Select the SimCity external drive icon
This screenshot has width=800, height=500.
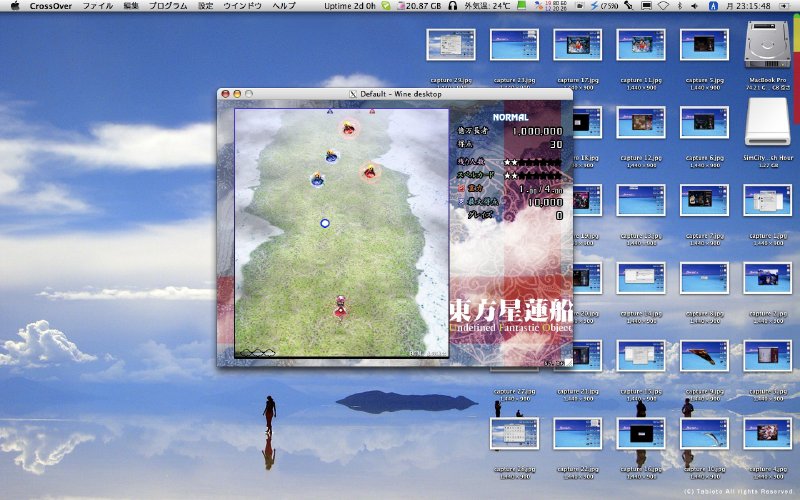coord(767,122)
